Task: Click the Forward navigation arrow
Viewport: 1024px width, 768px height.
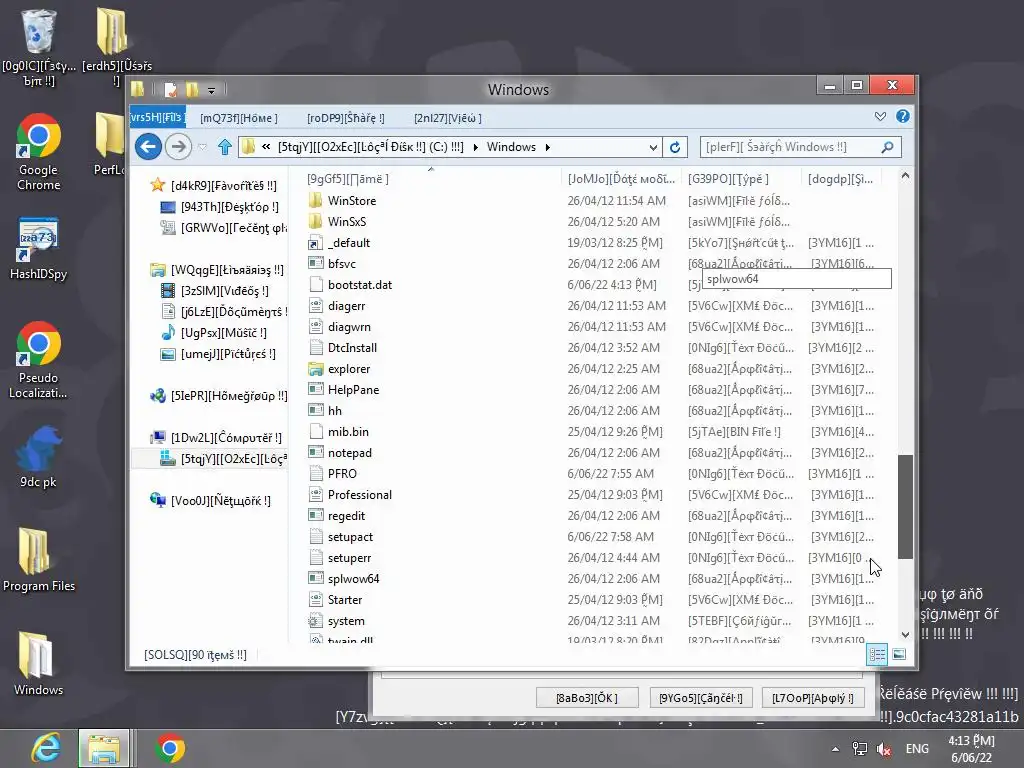Action: pyautogui.click(x=178, y=146)
